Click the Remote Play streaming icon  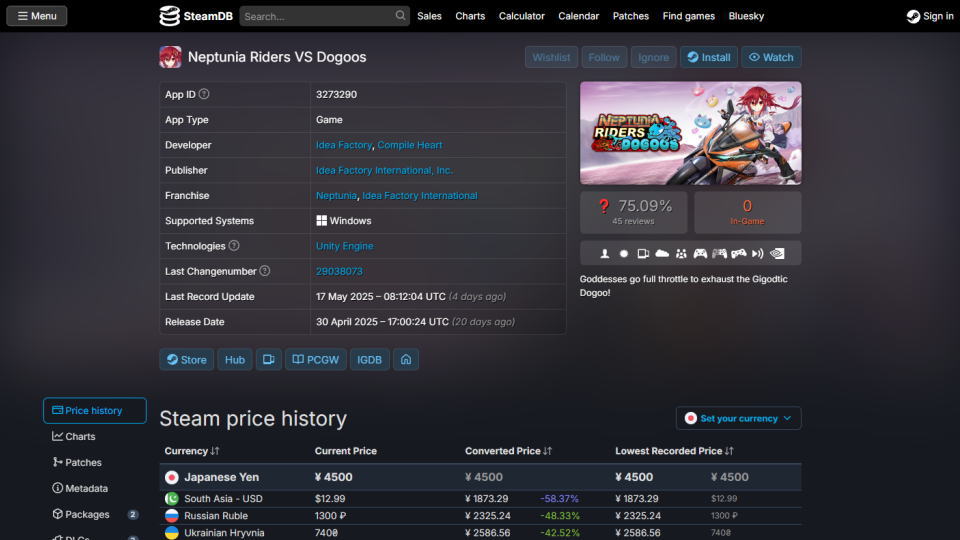(x=757, y=253)
